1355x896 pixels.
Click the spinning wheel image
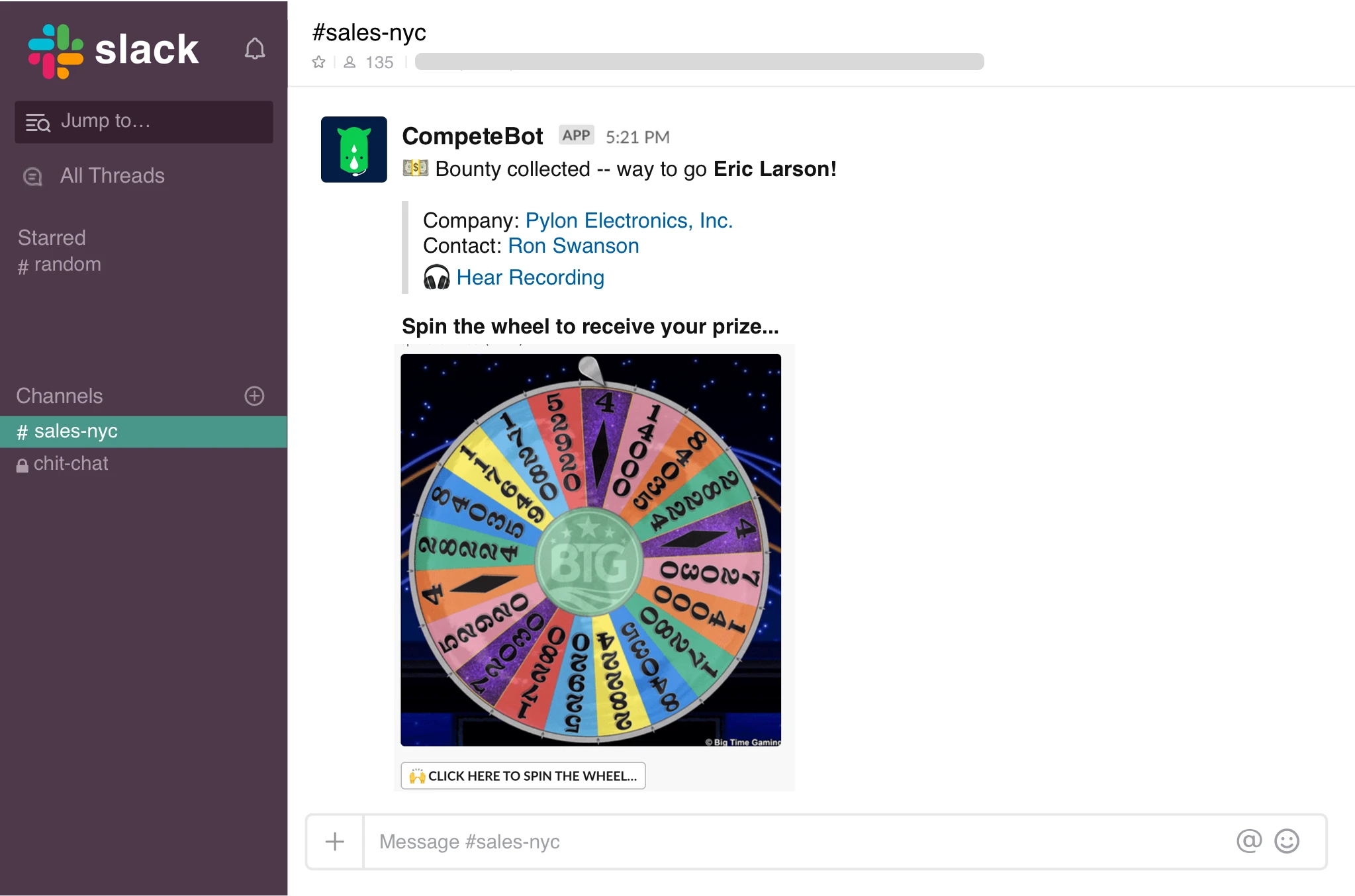tap(590, 550)
